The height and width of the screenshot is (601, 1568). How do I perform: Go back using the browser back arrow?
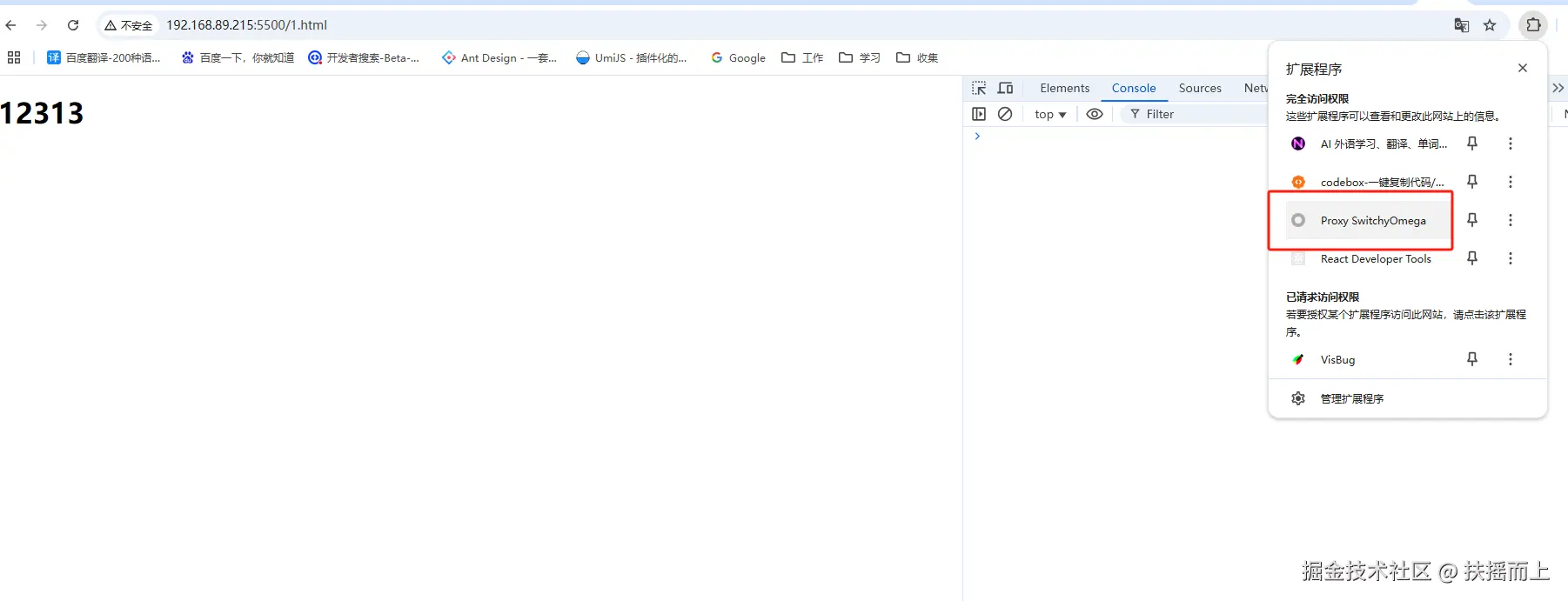click(x=10, y=25)
